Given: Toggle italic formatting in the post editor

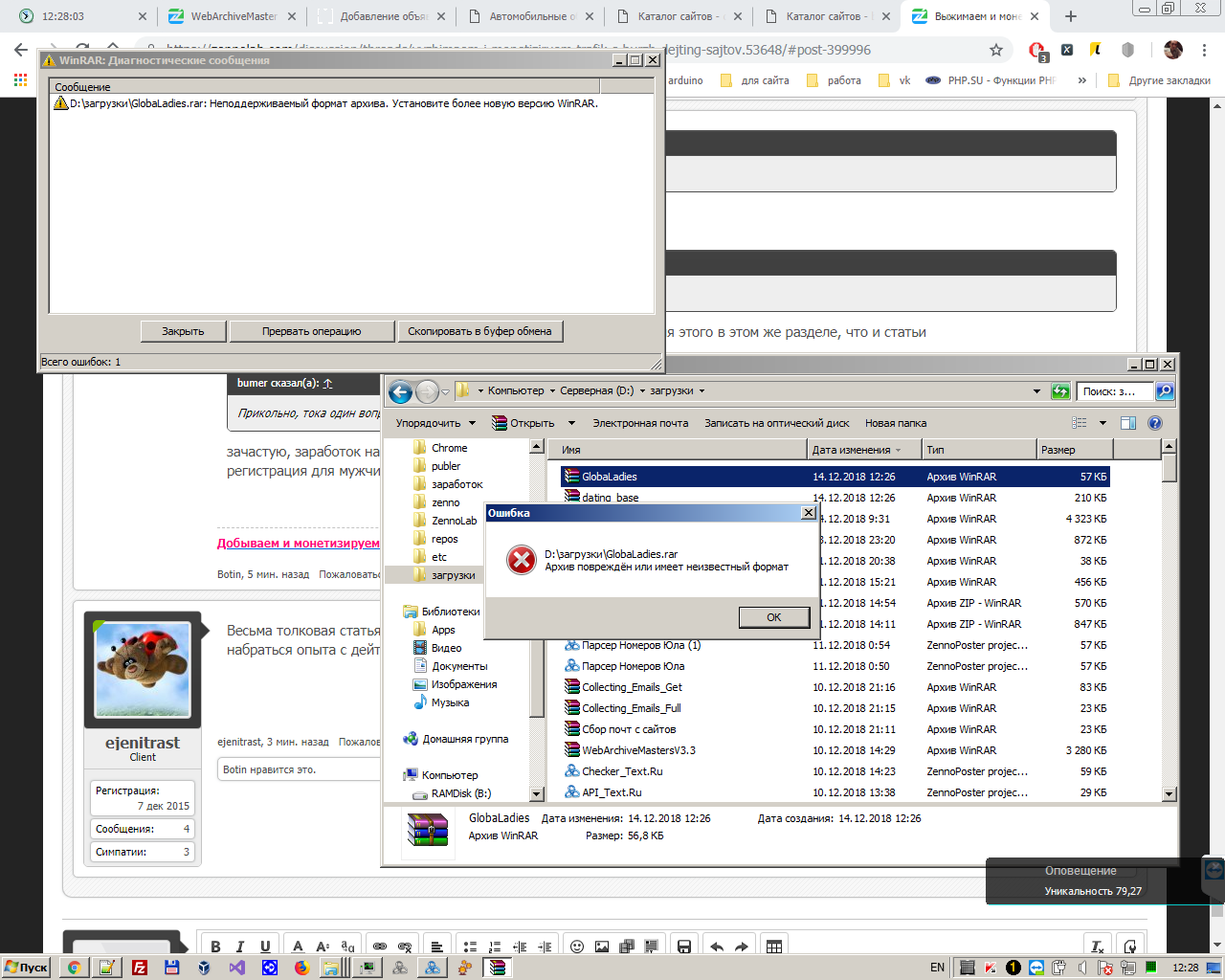Looking at the screenshot, I should tap(240, 947).
